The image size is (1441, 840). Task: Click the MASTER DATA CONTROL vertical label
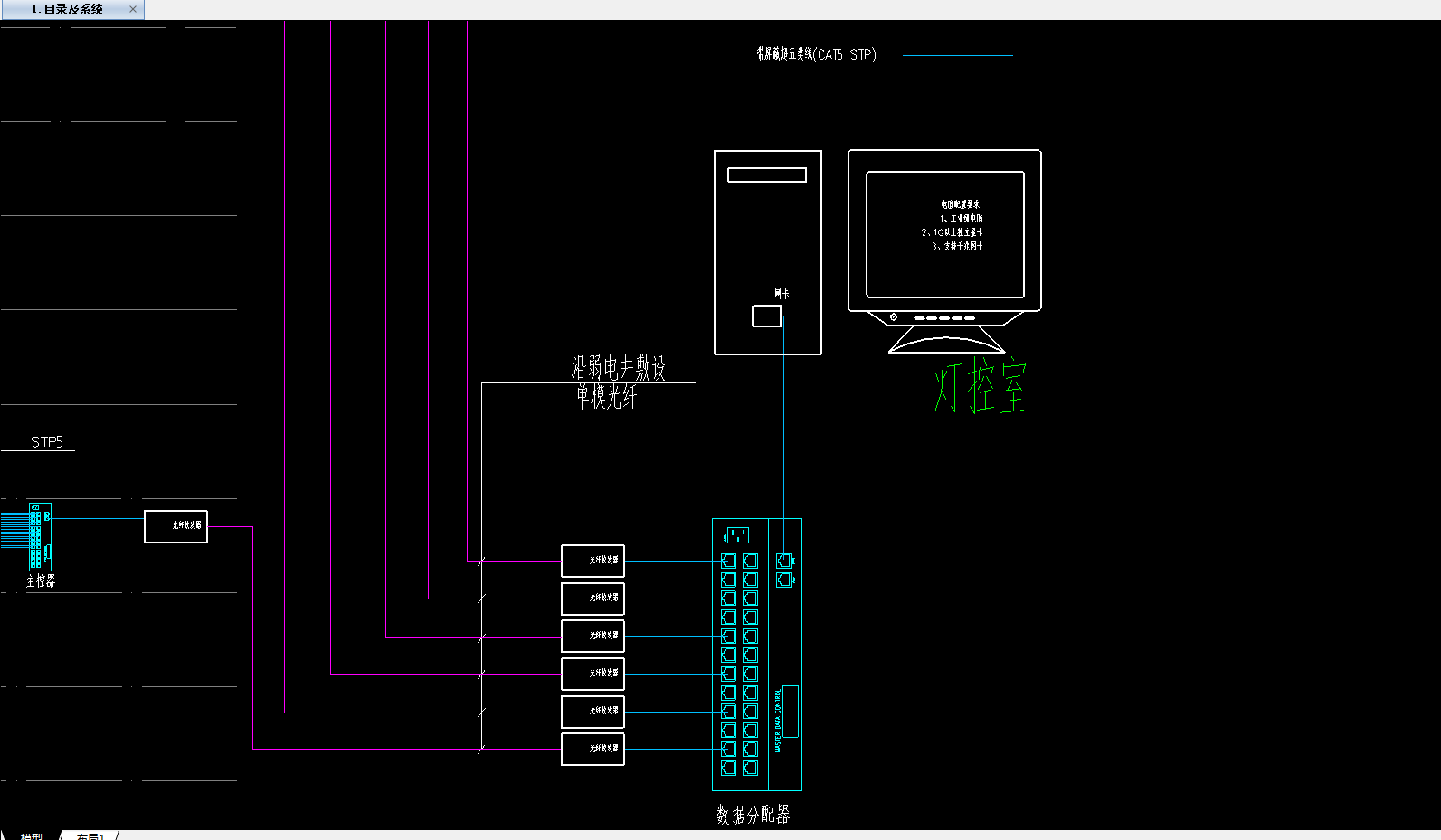777,720
